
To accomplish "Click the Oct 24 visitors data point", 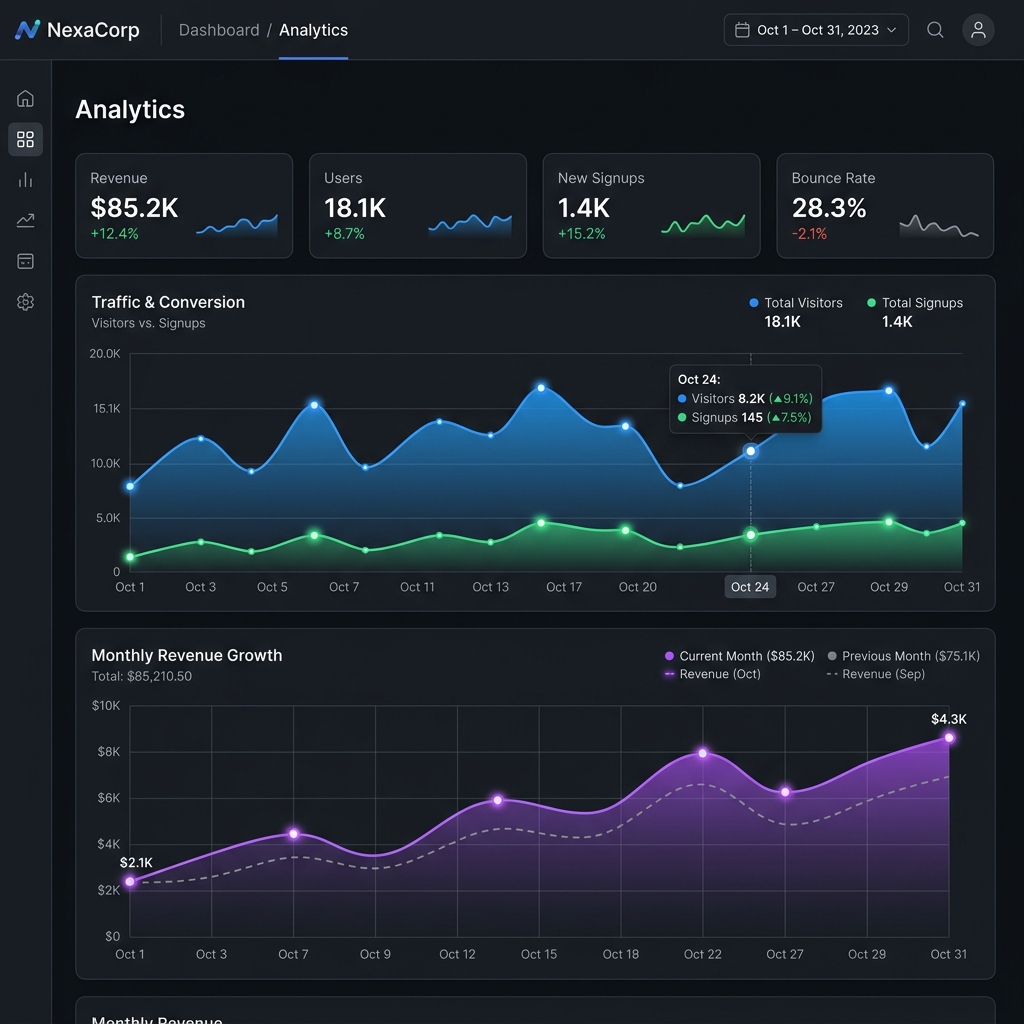I will [x=751, y=451].
